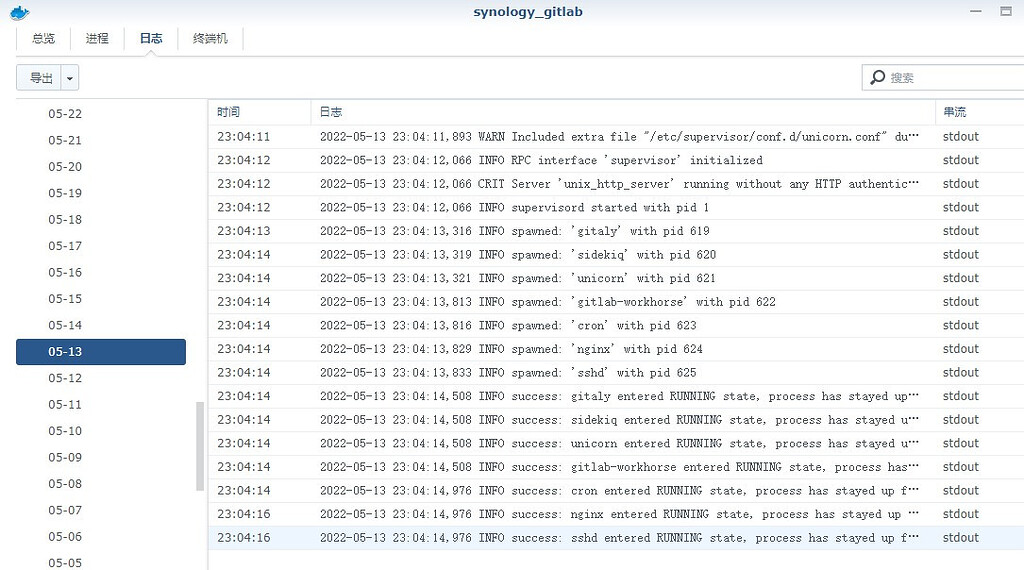Screen dimensions: 1024x570
Task: Select the gitaly entered RUNNING state row
Action: point(616,396)
